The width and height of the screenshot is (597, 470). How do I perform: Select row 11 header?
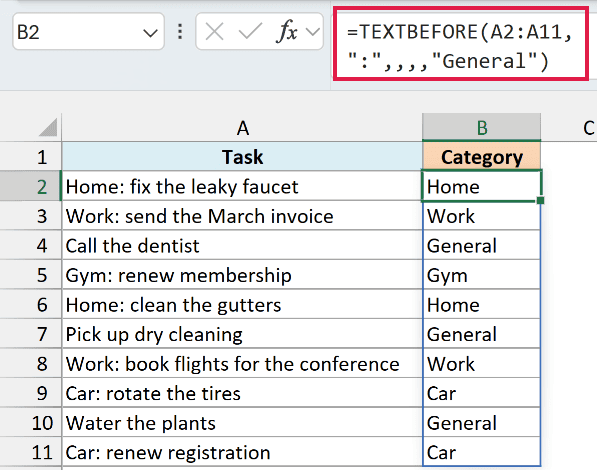click(x=30, y=452)
